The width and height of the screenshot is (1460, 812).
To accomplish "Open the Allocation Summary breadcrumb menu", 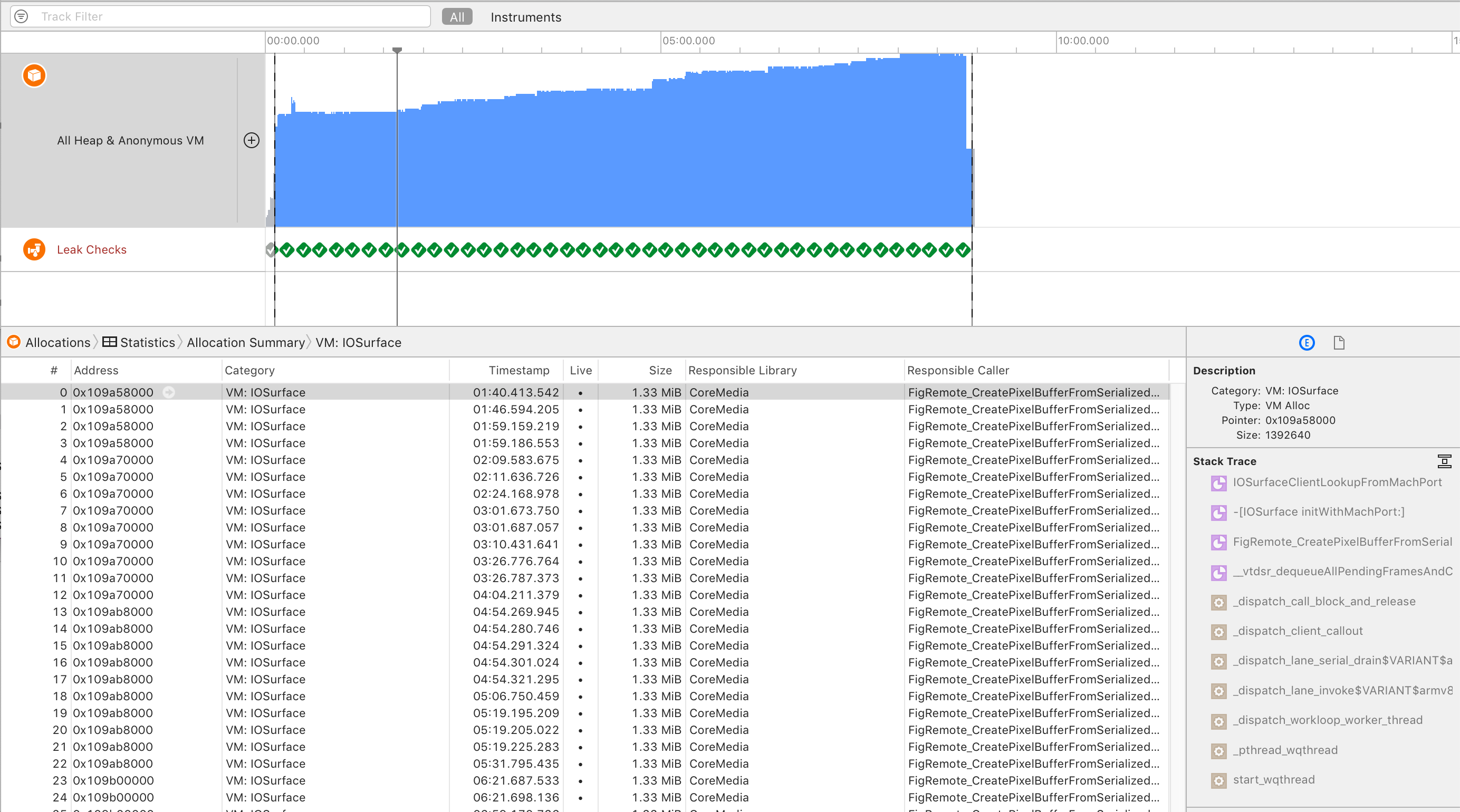I will pyautogui.click(x=245, y=343).
